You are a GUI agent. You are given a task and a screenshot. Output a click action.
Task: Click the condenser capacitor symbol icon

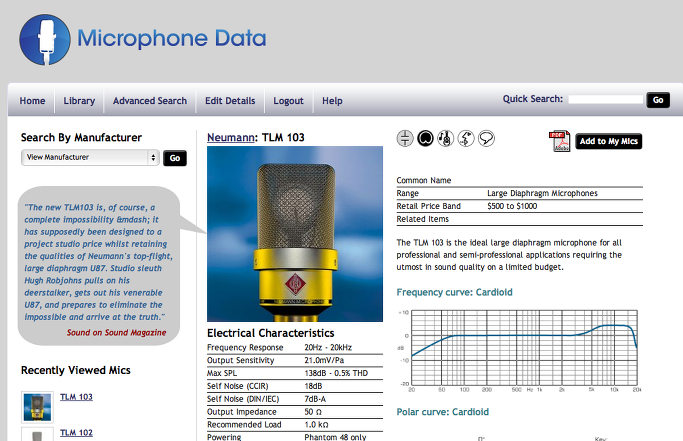pyautogui.click(x=405, y=139)
